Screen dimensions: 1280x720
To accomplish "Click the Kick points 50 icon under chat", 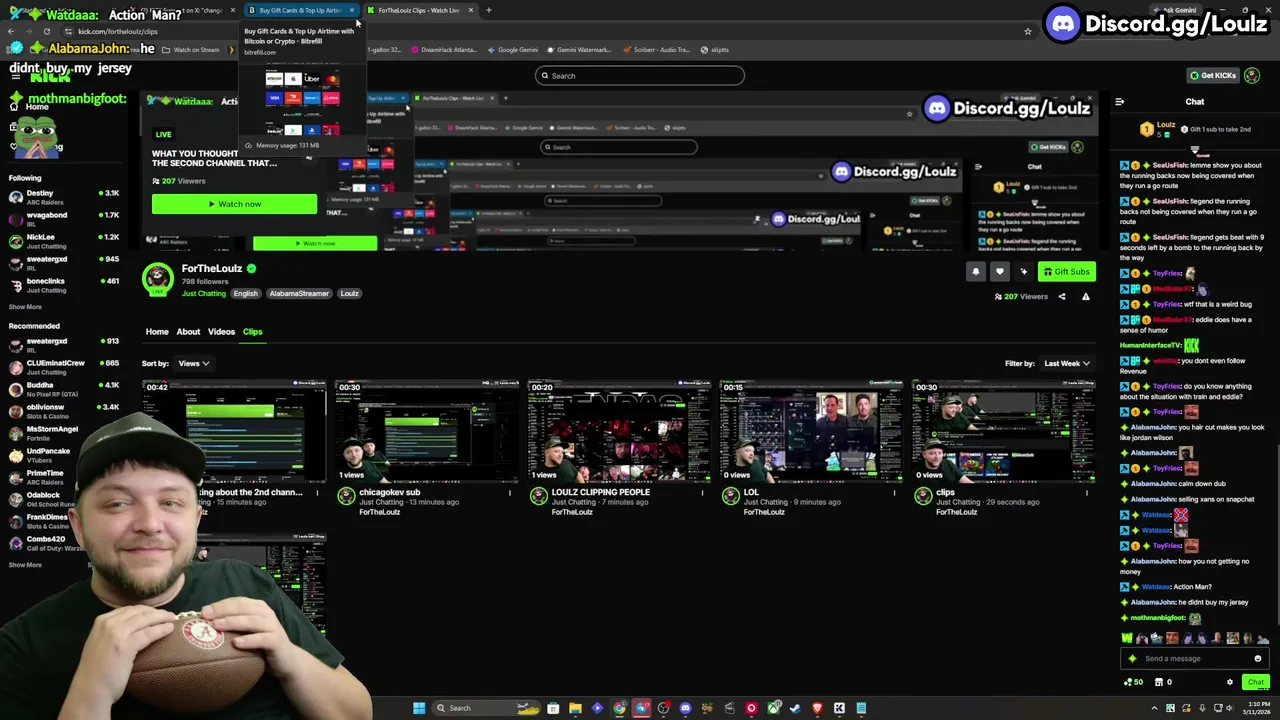I will click(x=1133, y=682).
